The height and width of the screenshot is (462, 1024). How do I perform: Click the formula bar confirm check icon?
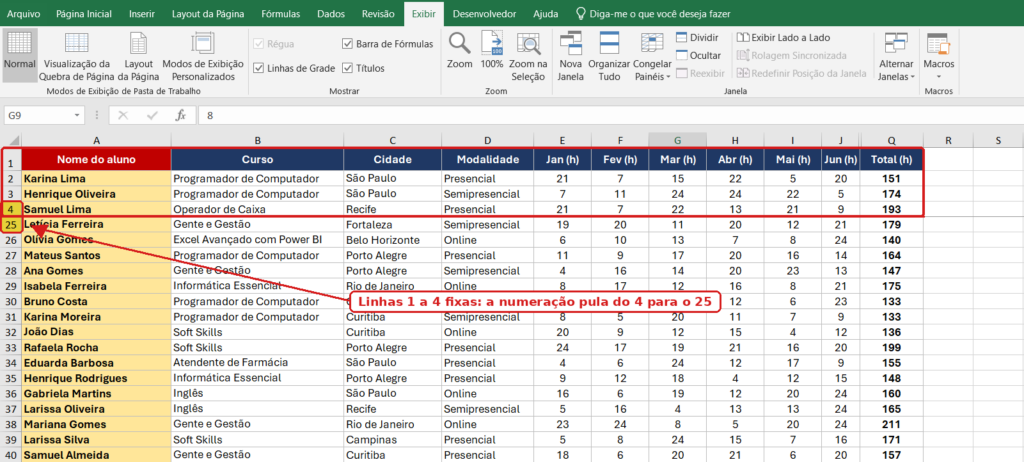coord(153,116)
